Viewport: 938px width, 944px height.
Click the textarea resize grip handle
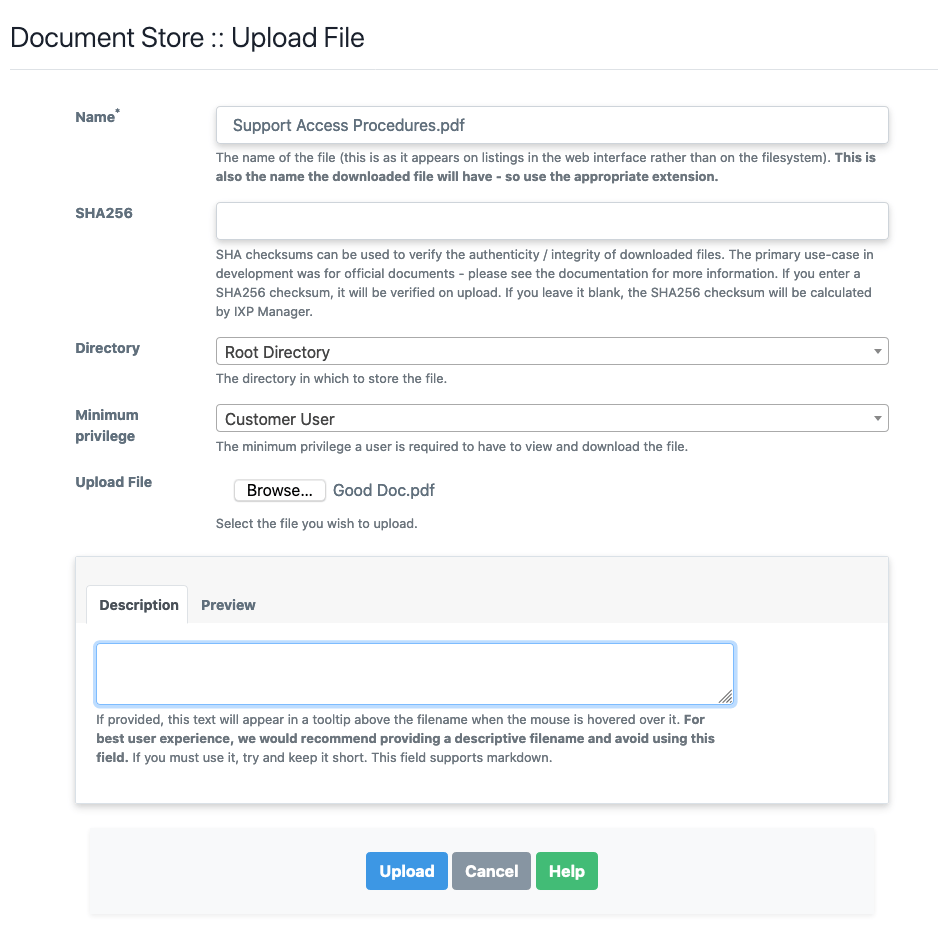point(728,696)
